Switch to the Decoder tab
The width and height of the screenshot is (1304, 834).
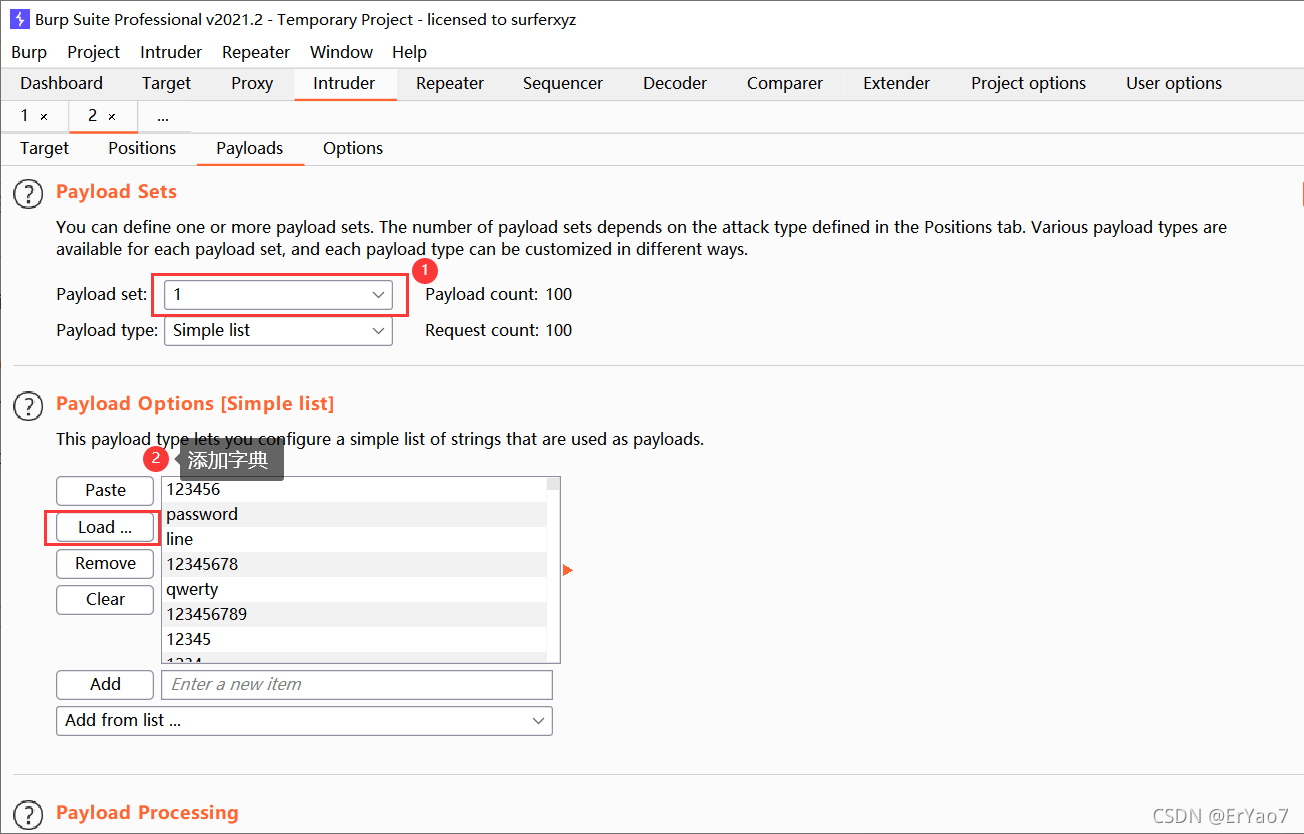pos(675,83)
